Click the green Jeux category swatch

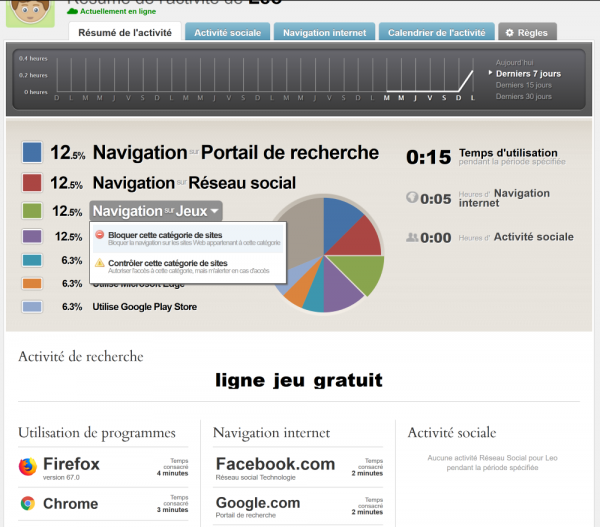click(32, 211)
